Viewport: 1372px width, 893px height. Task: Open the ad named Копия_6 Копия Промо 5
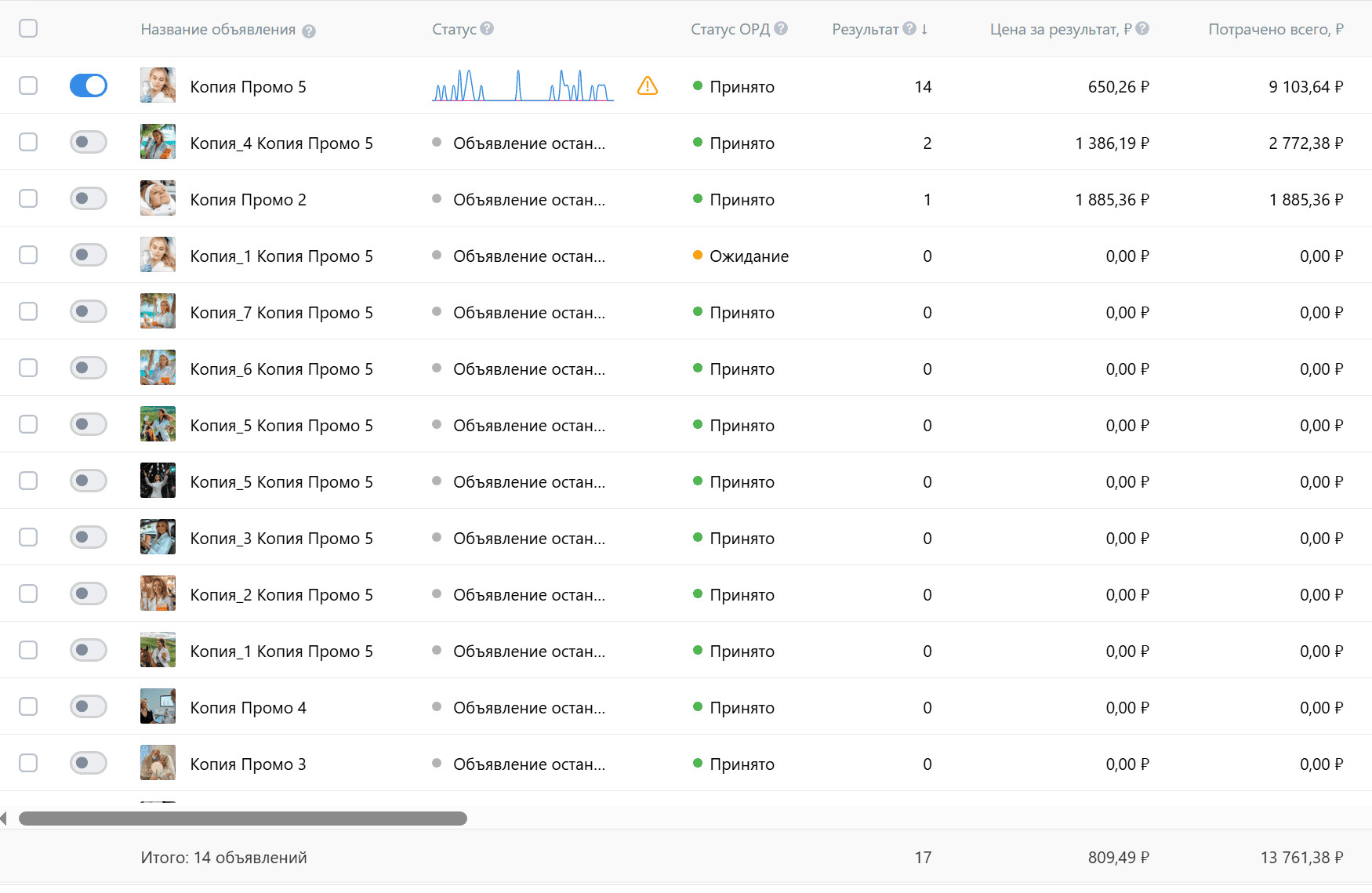click(281, 369)
